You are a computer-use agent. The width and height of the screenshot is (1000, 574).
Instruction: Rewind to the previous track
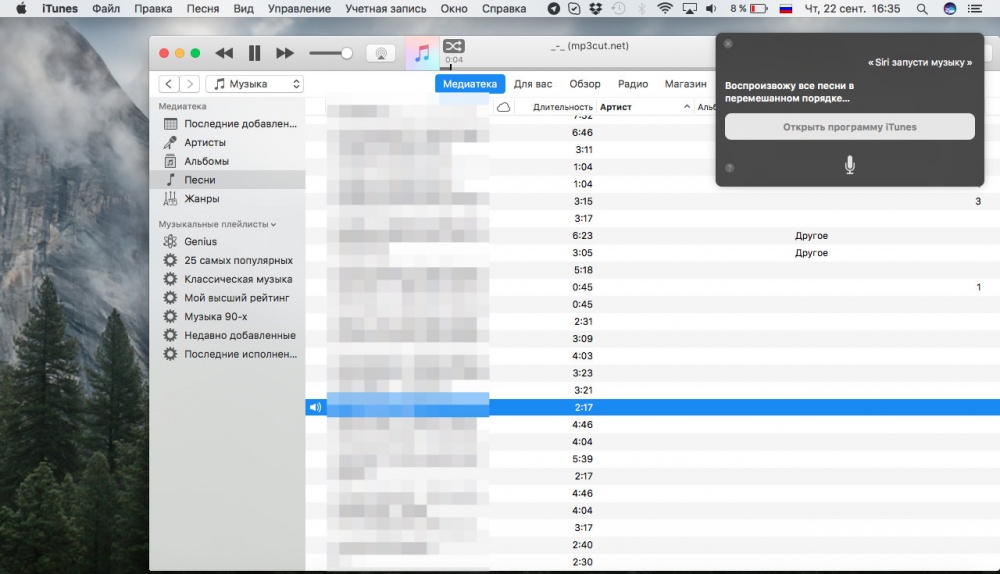[x=224, y=54]
